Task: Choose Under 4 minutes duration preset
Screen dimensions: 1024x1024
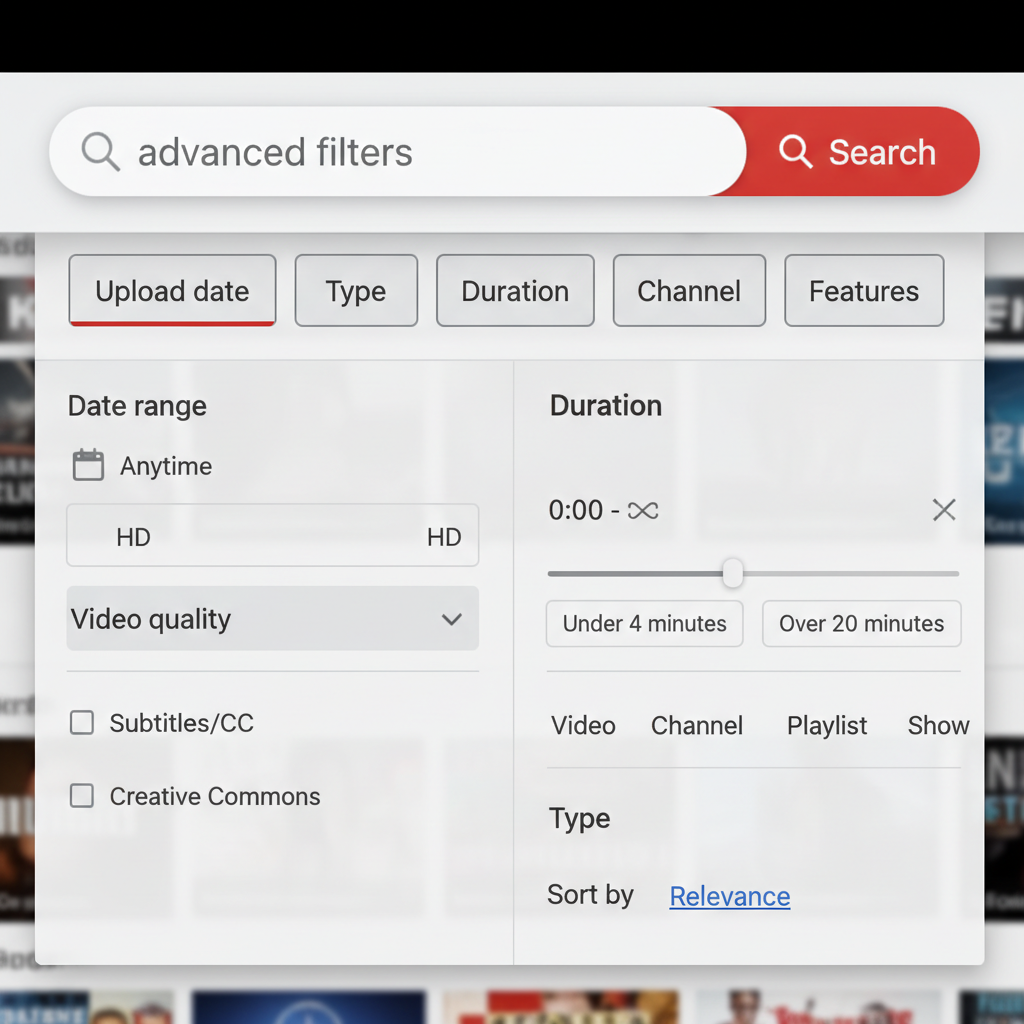Action: pos(644,624)
